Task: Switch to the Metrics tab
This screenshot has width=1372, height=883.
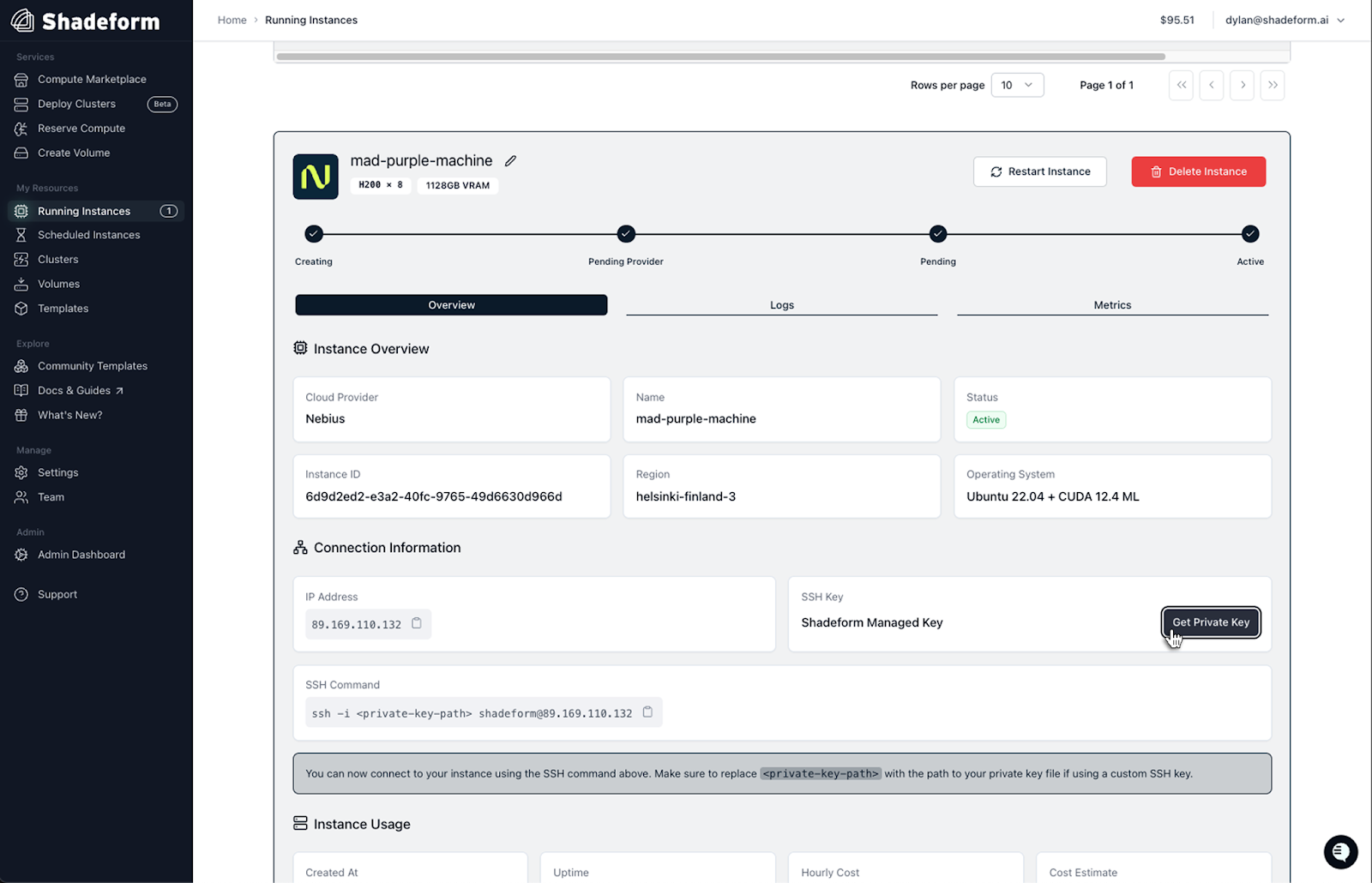Action: 1112,305
